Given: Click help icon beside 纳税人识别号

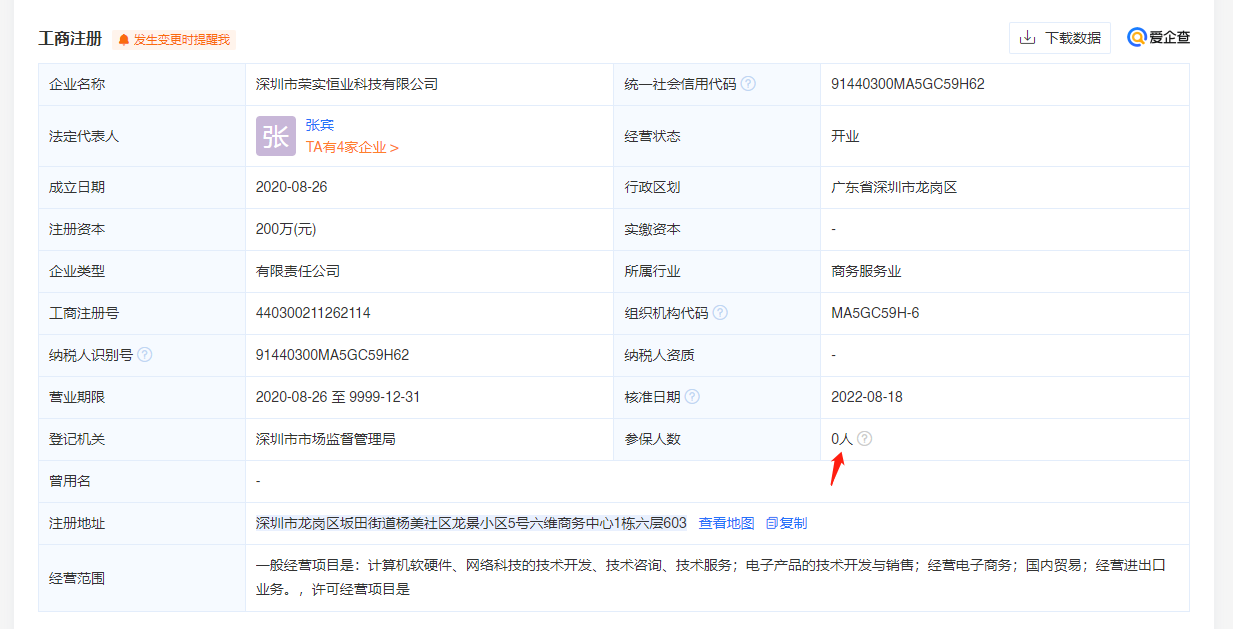Looking at the screenshot, I should tap(145, 355).
